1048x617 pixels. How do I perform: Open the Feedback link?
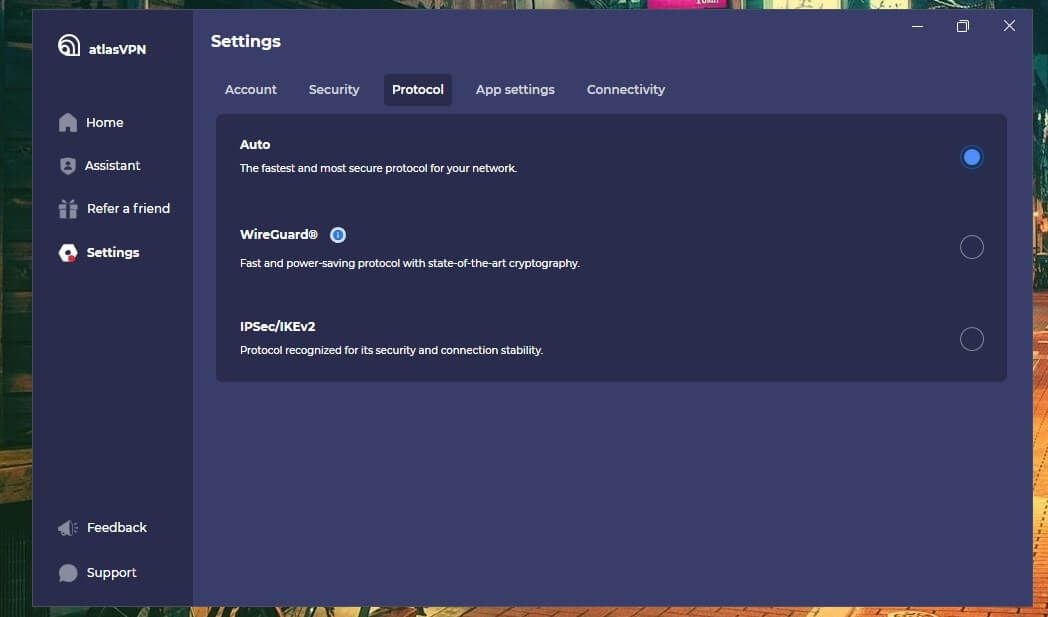pyautogui.click(x=117, y=527)
